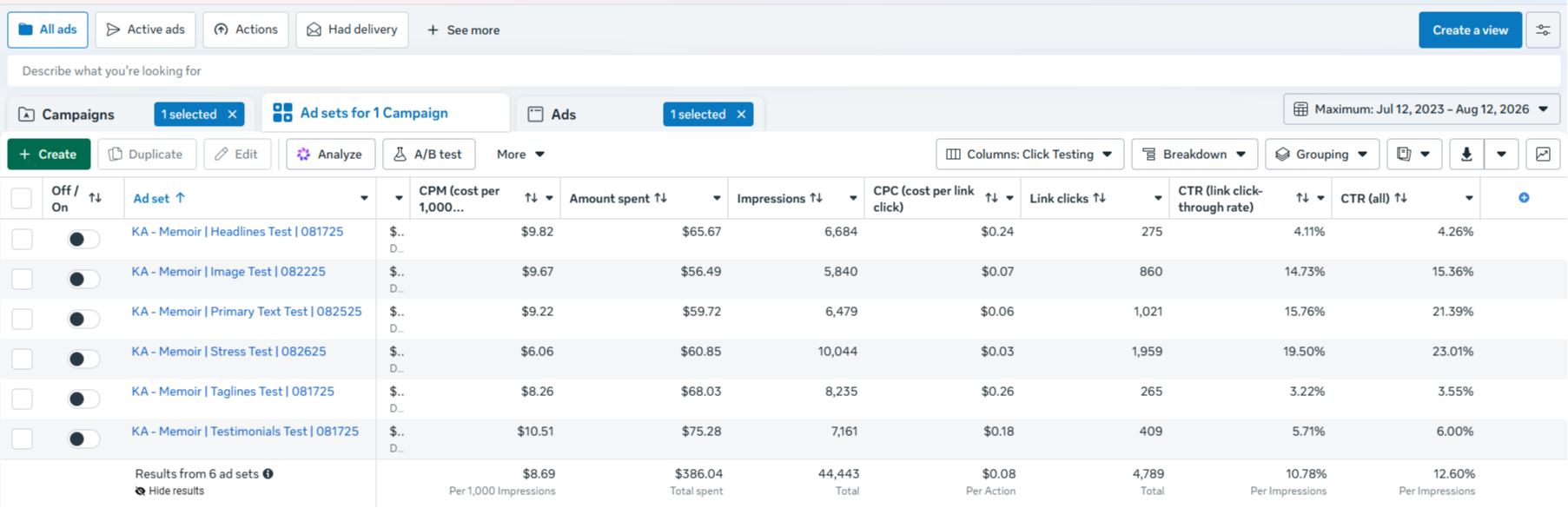Open the view settings sliders icon
Image resolution: width=1568 pixels, height=508 pixels.
[1543, 30]
